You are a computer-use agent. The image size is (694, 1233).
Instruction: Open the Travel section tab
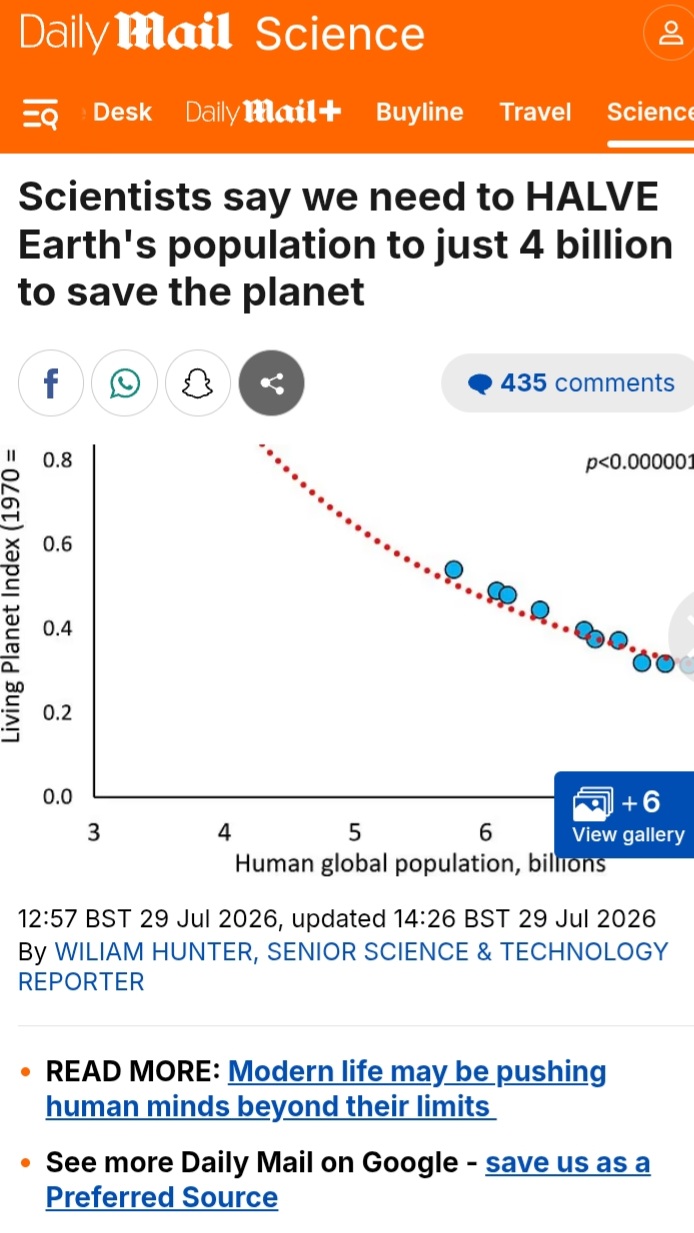535,112
